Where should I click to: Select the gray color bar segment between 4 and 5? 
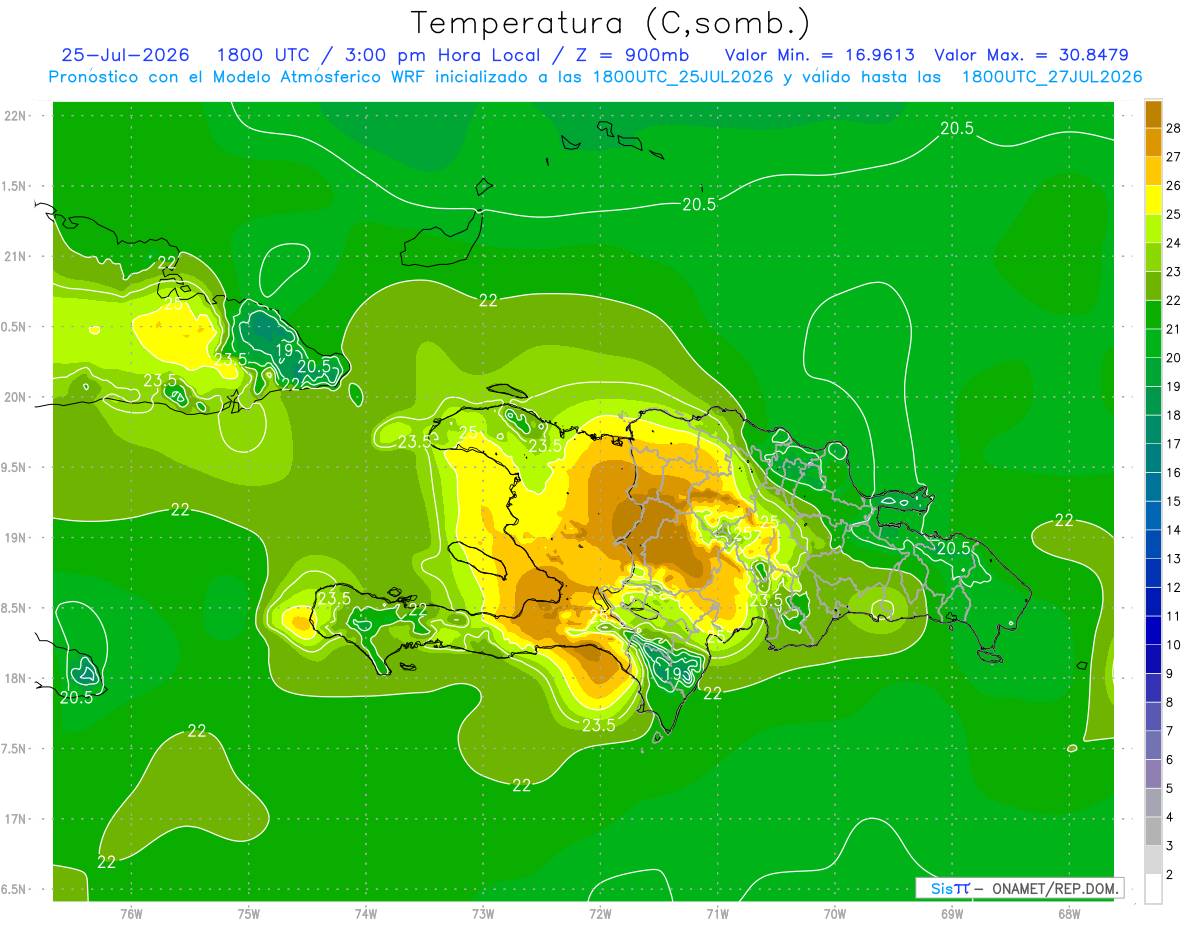[1153, 803]
